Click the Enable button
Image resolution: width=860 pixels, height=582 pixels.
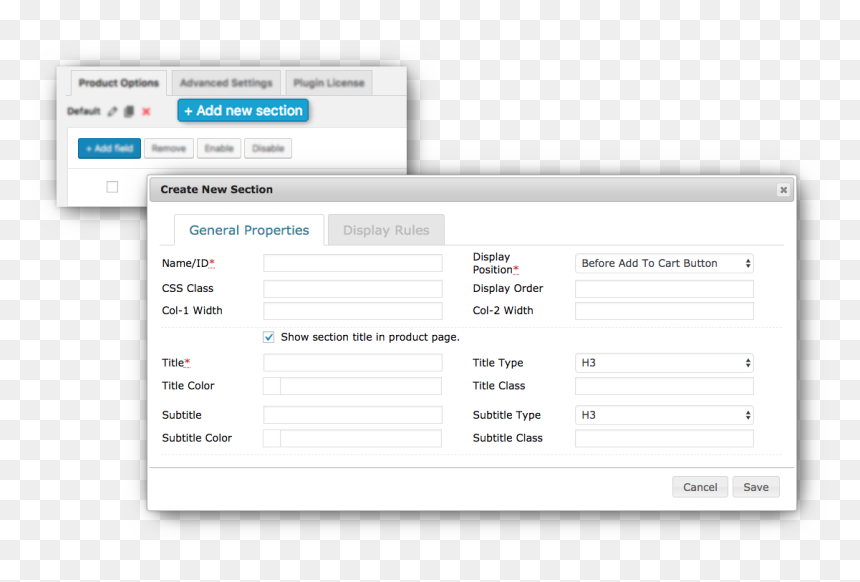point(219,149)
